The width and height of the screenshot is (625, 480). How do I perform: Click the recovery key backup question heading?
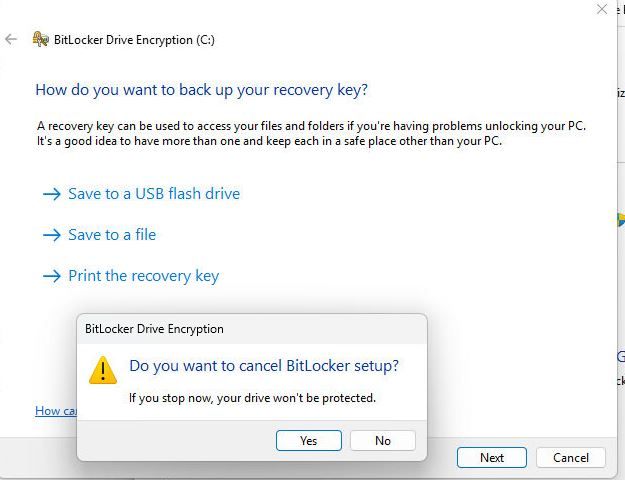201,90
